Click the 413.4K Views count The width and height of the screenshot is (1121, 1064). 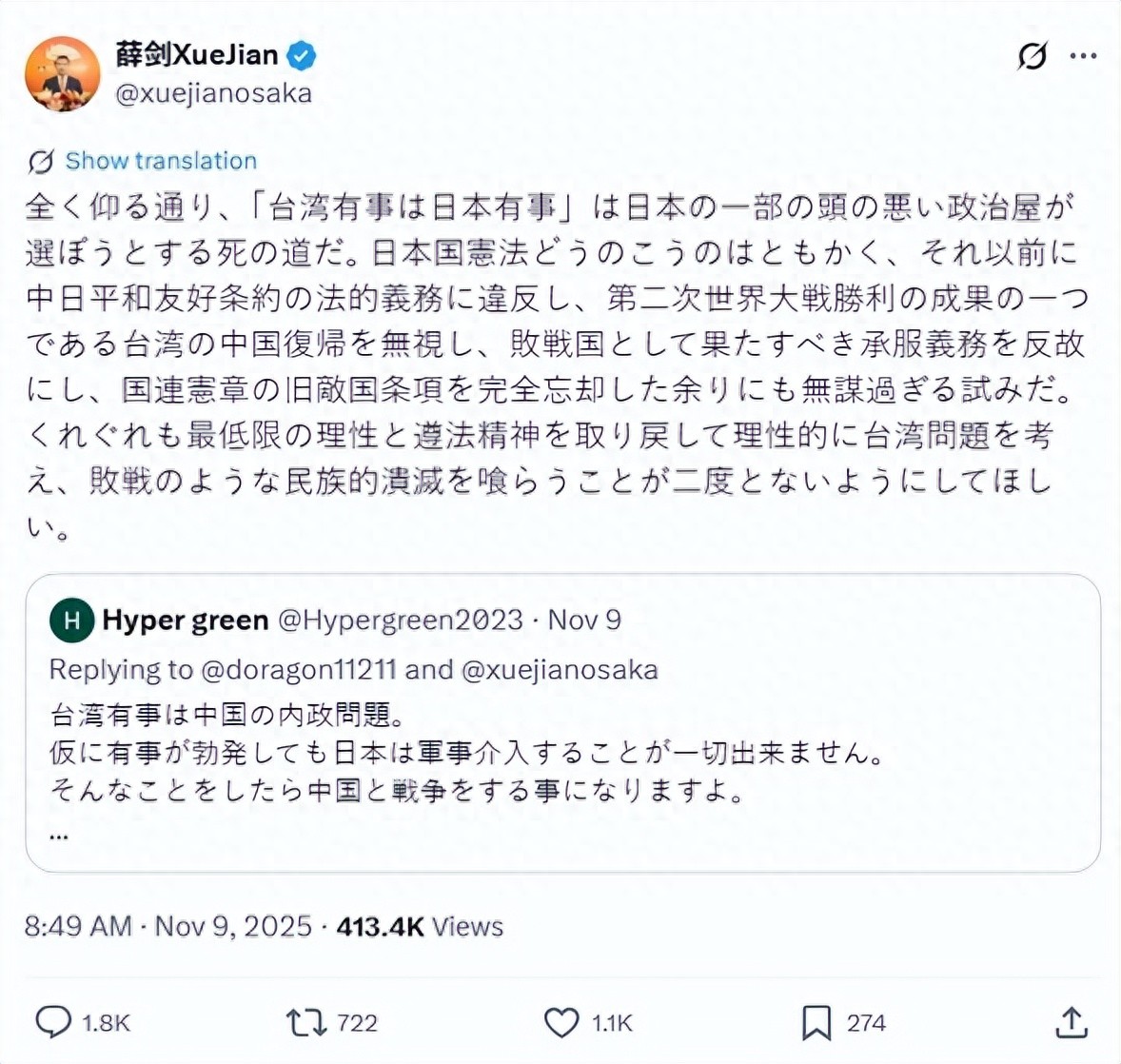click(x=420, y=926)
